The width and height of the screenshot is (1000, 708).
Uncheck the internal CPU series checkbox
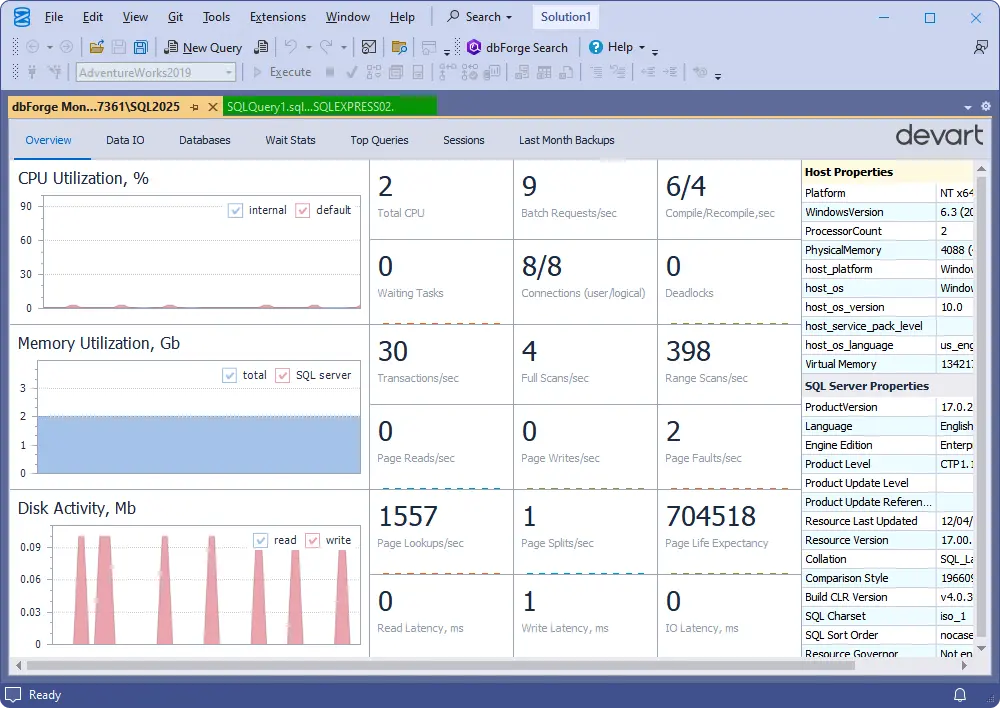pos(236,210)
